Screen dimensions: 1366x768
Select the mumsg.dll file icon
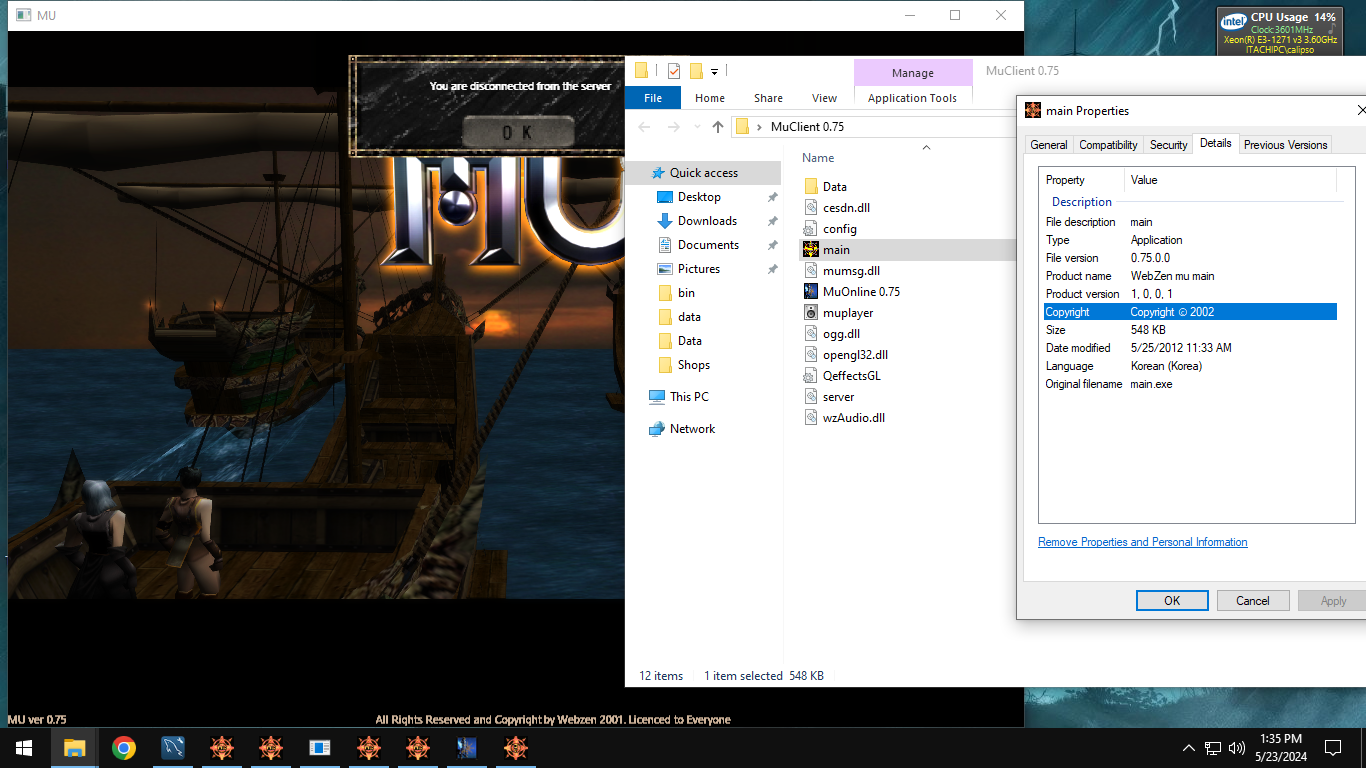pos(812,271)
